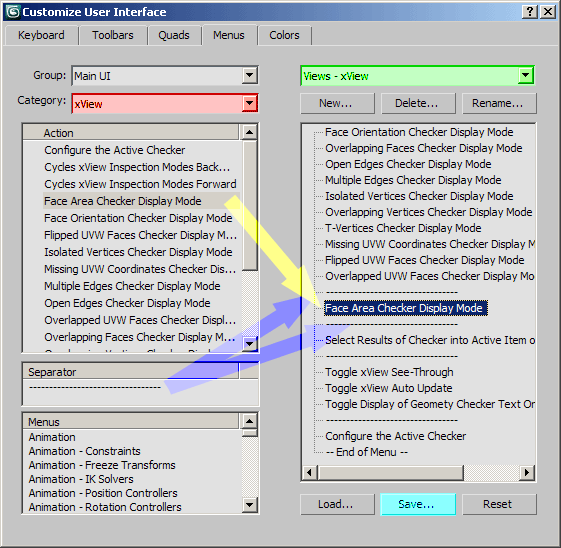Click right menu tree scroll right arrow

[x=527, y=473]
